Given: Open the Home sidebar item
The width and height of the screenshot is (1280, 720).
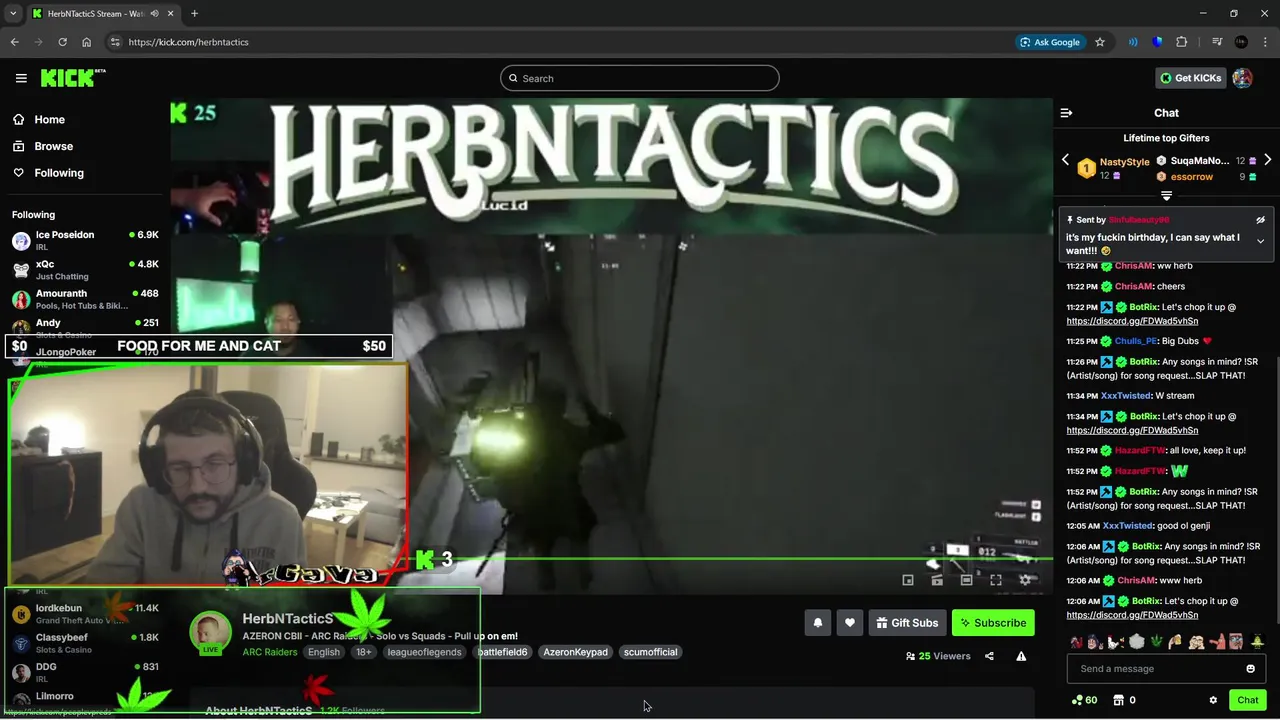Looking at the screenshot, I should point(49,119).
